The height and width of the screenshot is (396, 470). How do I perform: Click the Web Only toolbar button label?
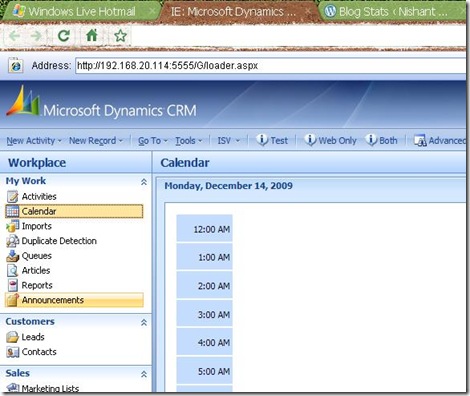[x=337, y=141]
